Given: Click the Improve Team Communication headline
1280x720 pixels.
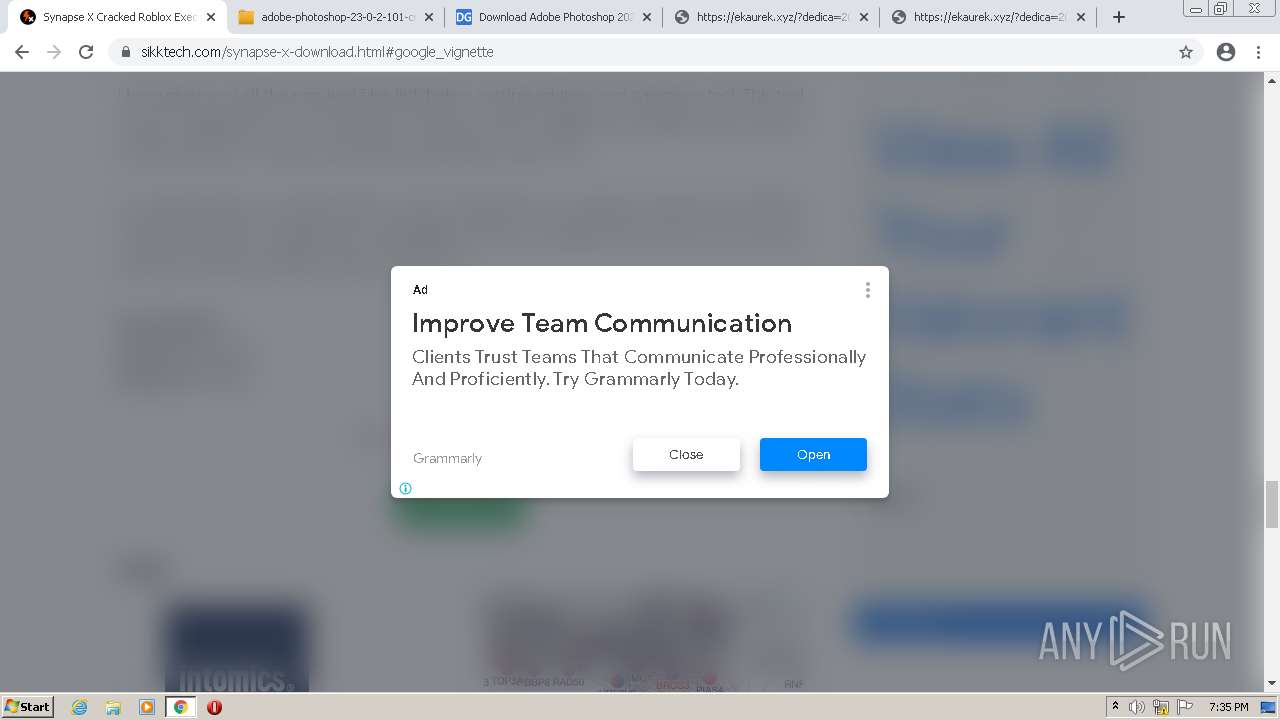Looking at the screenshot, I should click(x=602, y=323).
